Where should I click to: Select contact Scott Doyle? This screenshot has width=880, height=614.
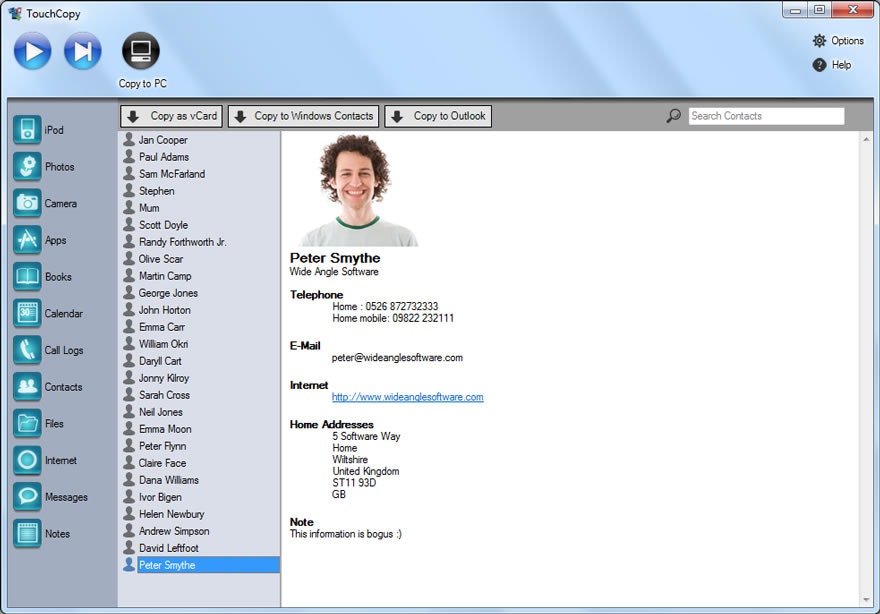click(x=163, y=225)
